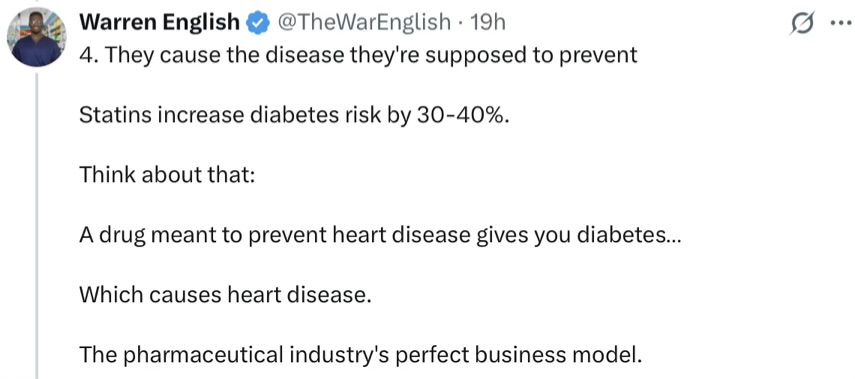Image resolution: width=855 pixels, height=379 pixels.
Task: Click text 'A drug meant to prevent heart disease'
Action: pos(274,235)
